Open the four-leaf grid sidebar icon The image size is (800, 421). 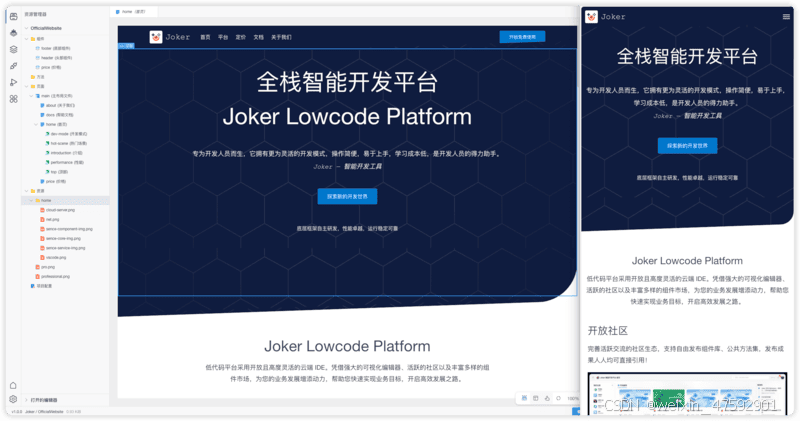tap(13, 99)
